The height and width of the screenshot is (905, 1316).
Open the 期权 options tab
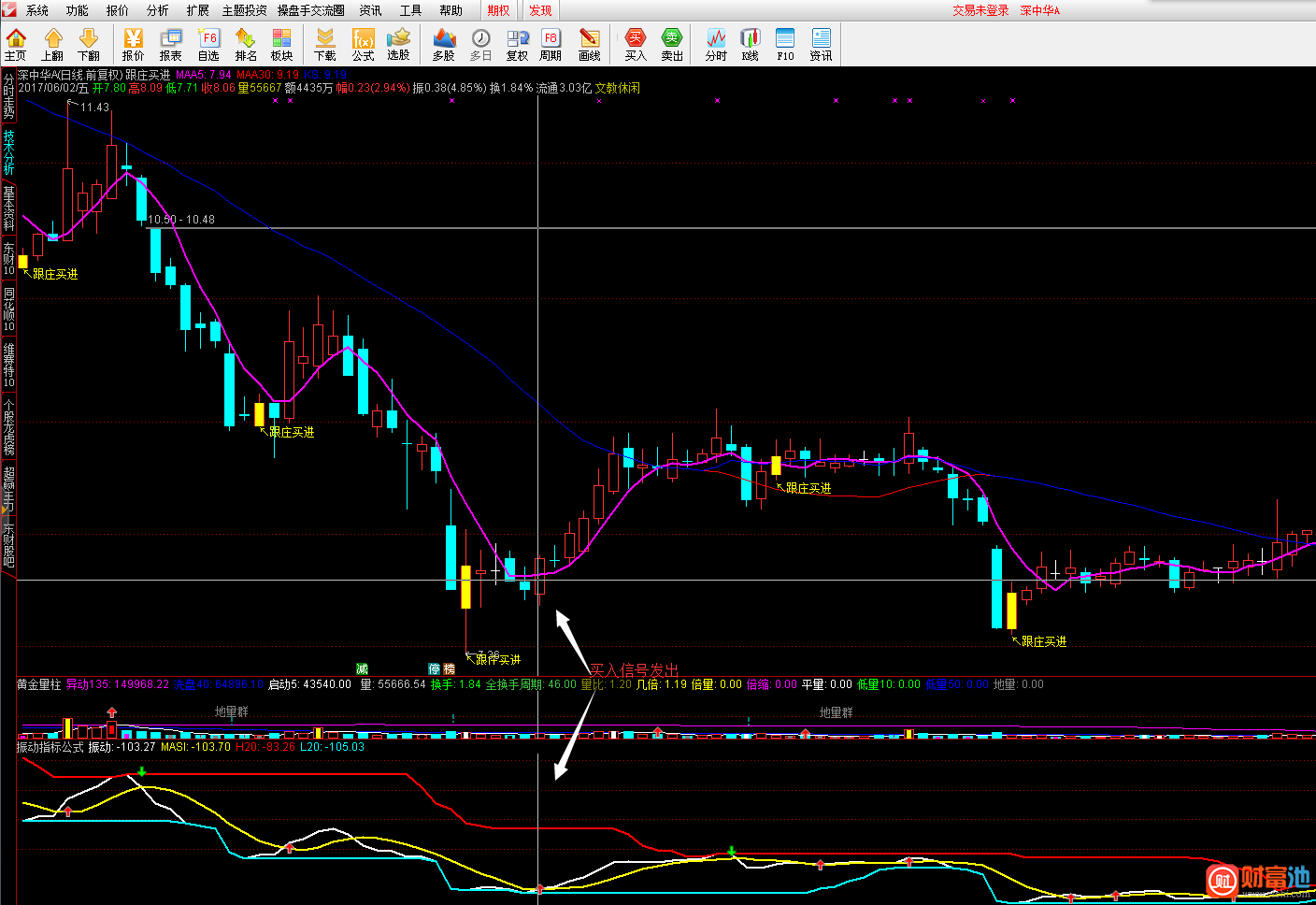(x=499, y=10)
